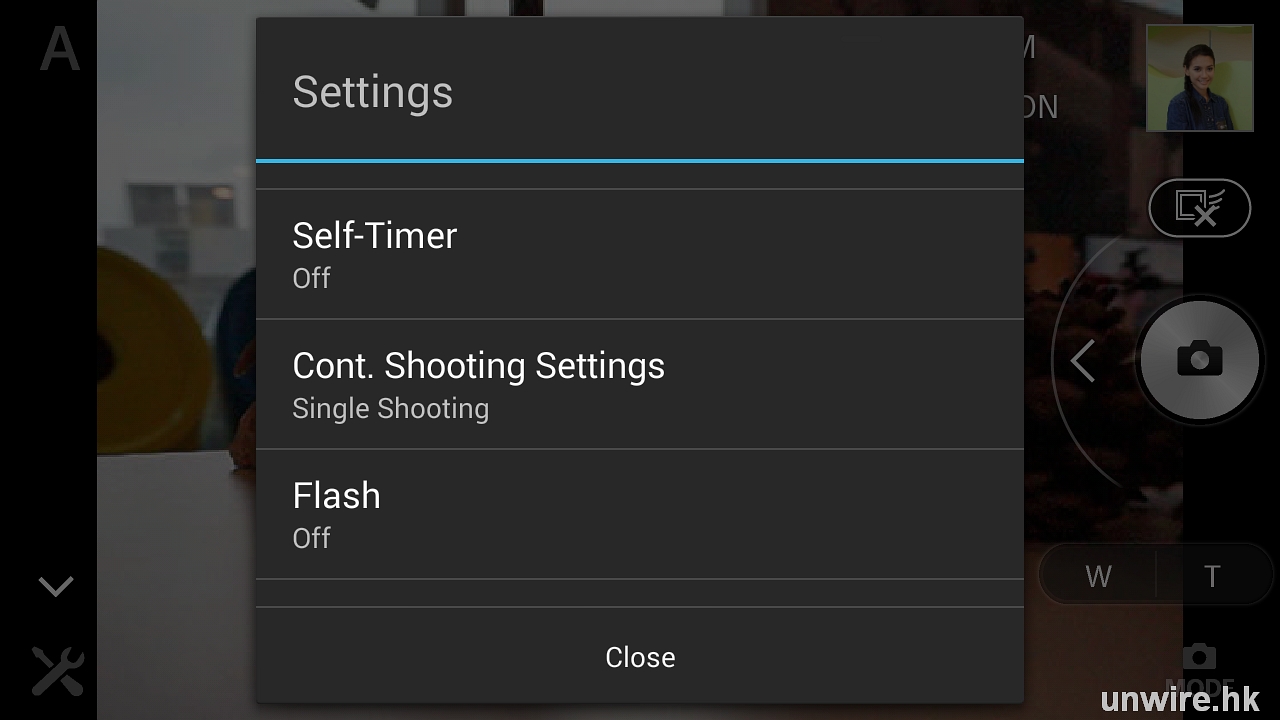The image size is (1280, 720).
Task: Open the wrench tools settings icon
Action: pos(57,671)
